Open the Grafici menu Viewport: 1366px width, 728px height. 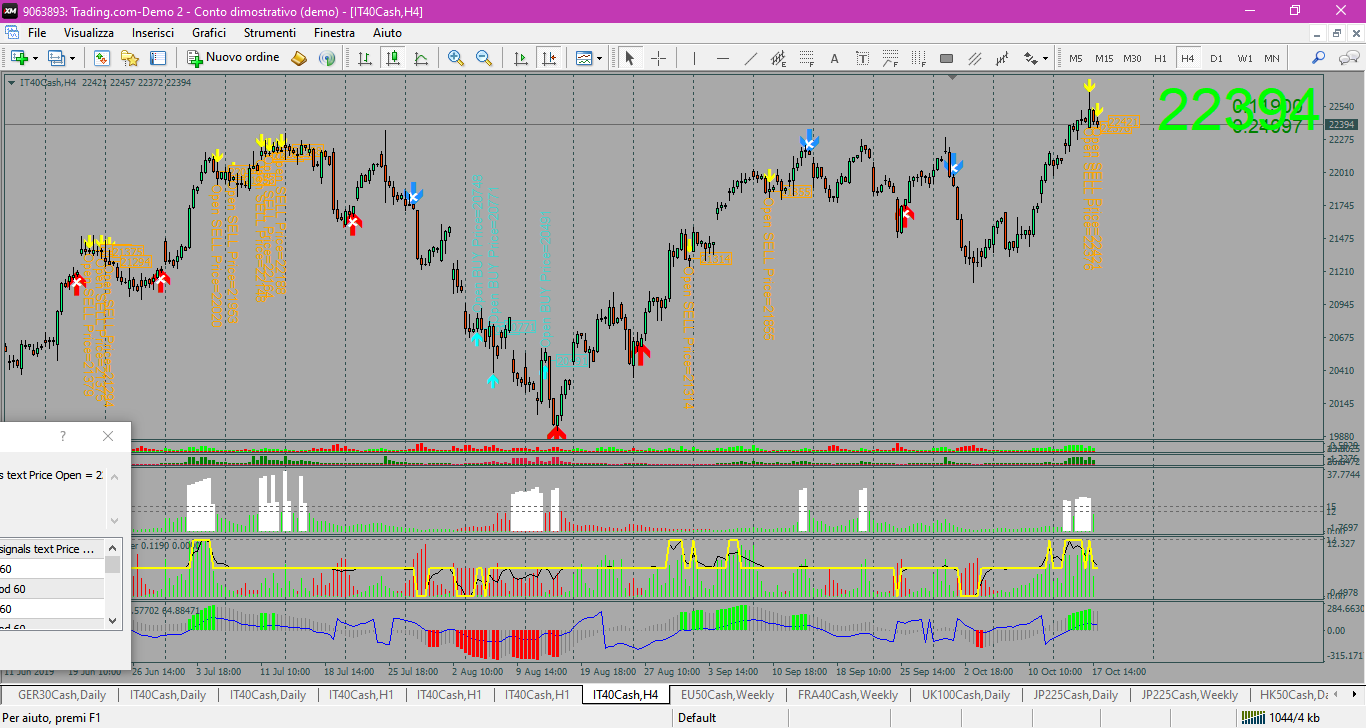pos(209,33)
